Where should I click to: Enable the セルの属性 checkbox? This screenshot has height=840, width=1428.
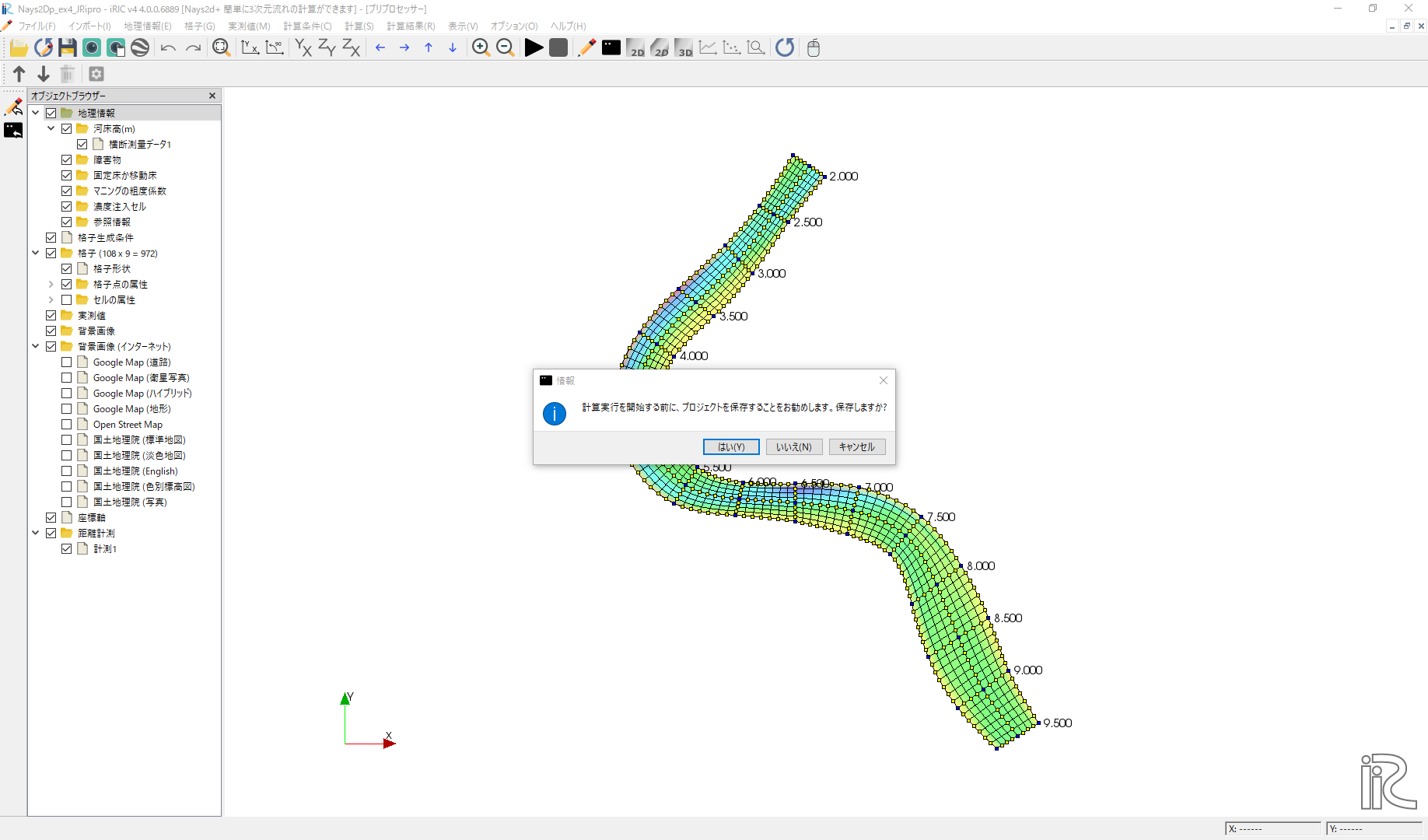point(67,300)
